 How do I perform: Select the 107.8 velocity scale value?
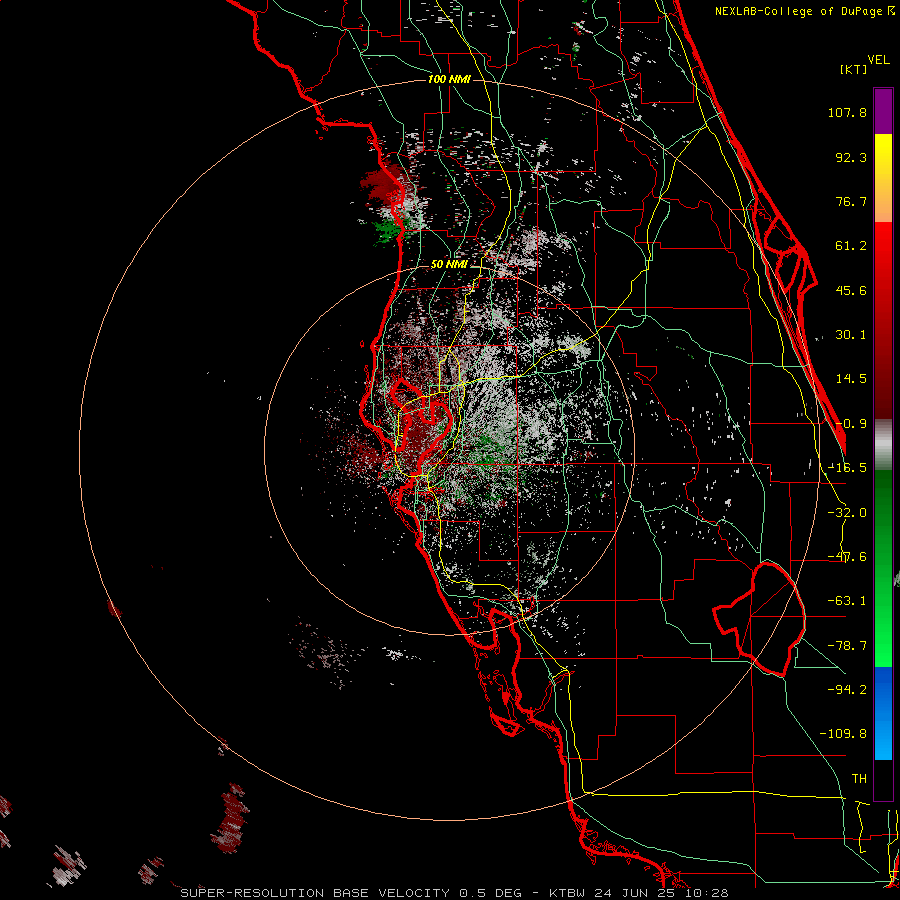847,112
